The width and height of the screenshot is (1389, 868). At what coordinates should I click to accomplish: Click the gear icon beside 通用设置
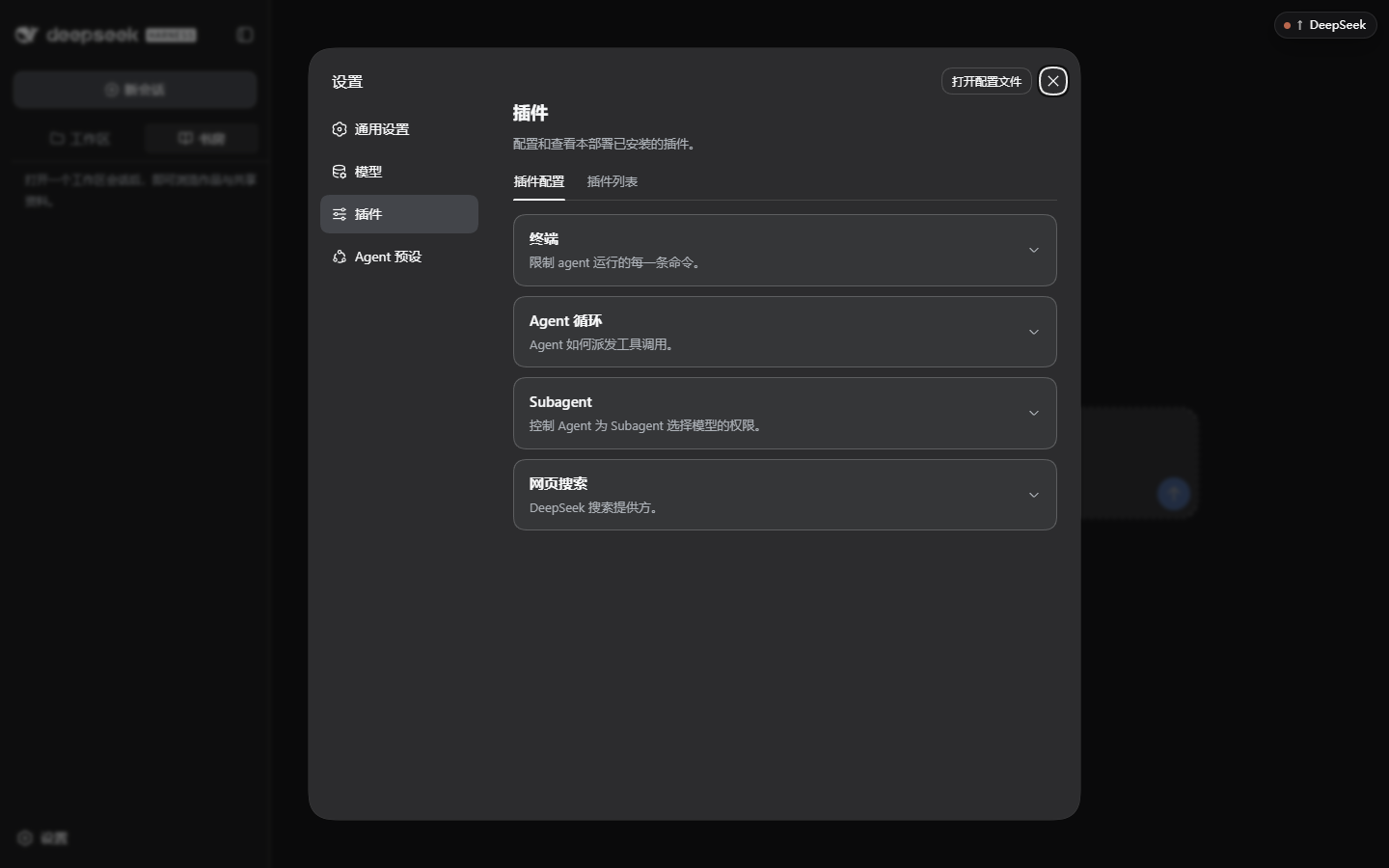(x=340, y=129)
